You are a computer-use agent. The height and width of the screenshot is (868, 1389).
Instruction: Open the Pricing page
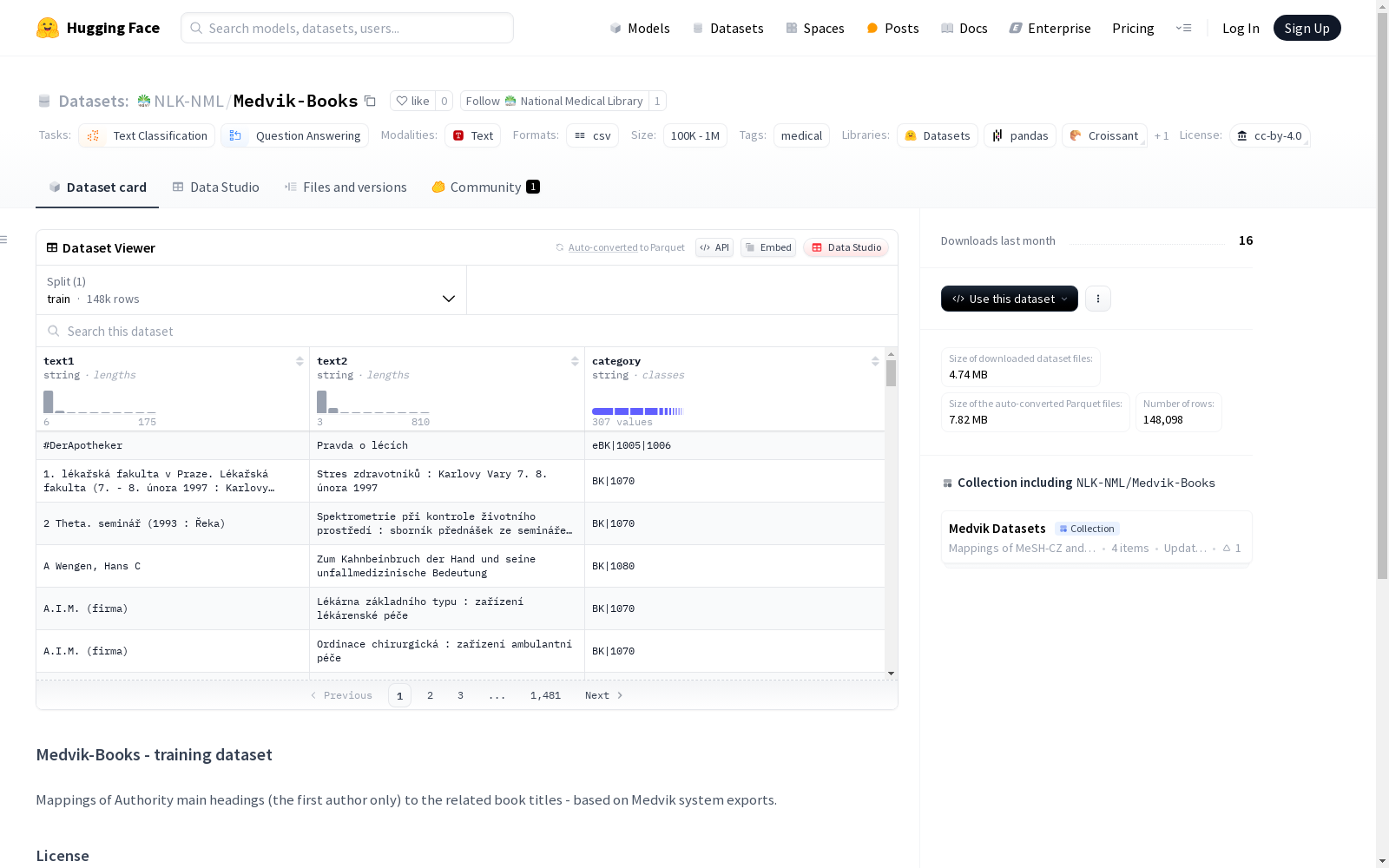(x=1133, y=28)
